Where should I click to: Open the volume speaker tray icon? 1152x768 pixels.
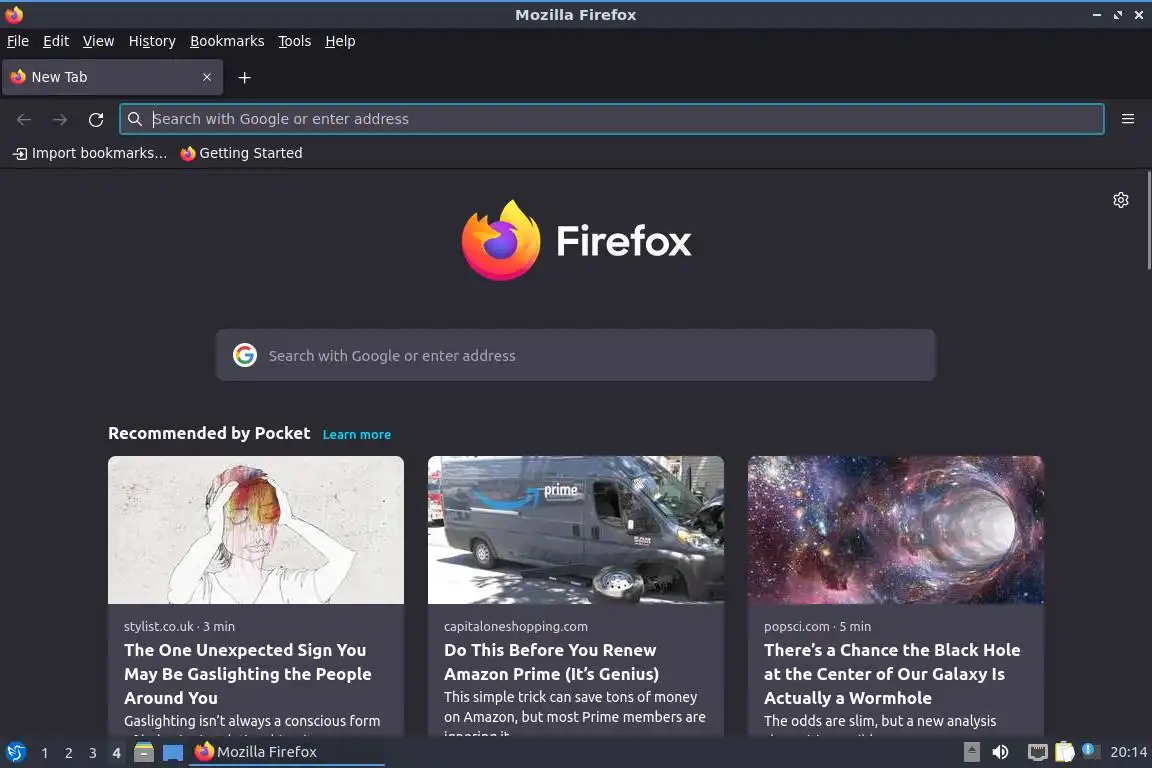(1000, 752)
